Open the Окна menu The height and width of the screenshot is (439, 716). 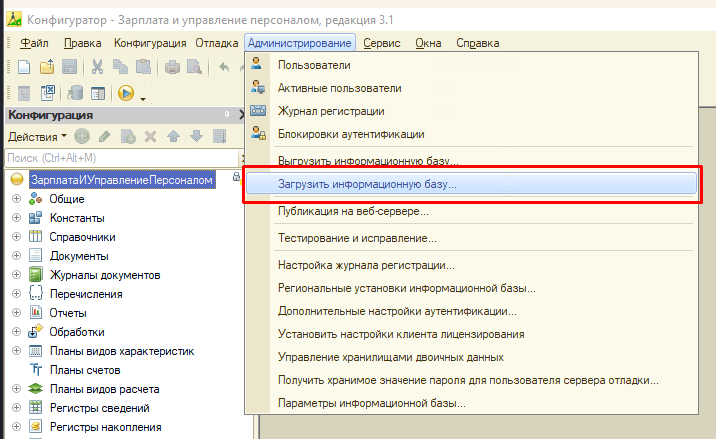[x=428, y=43]
